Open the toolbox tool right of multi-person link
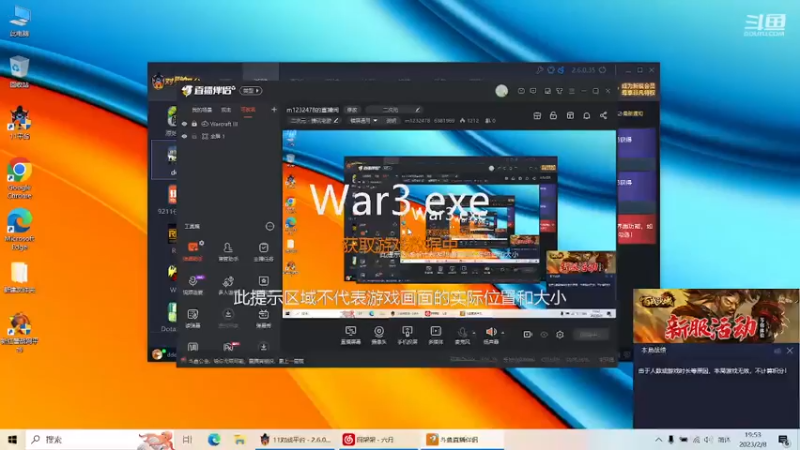 (x=263, y=282)
